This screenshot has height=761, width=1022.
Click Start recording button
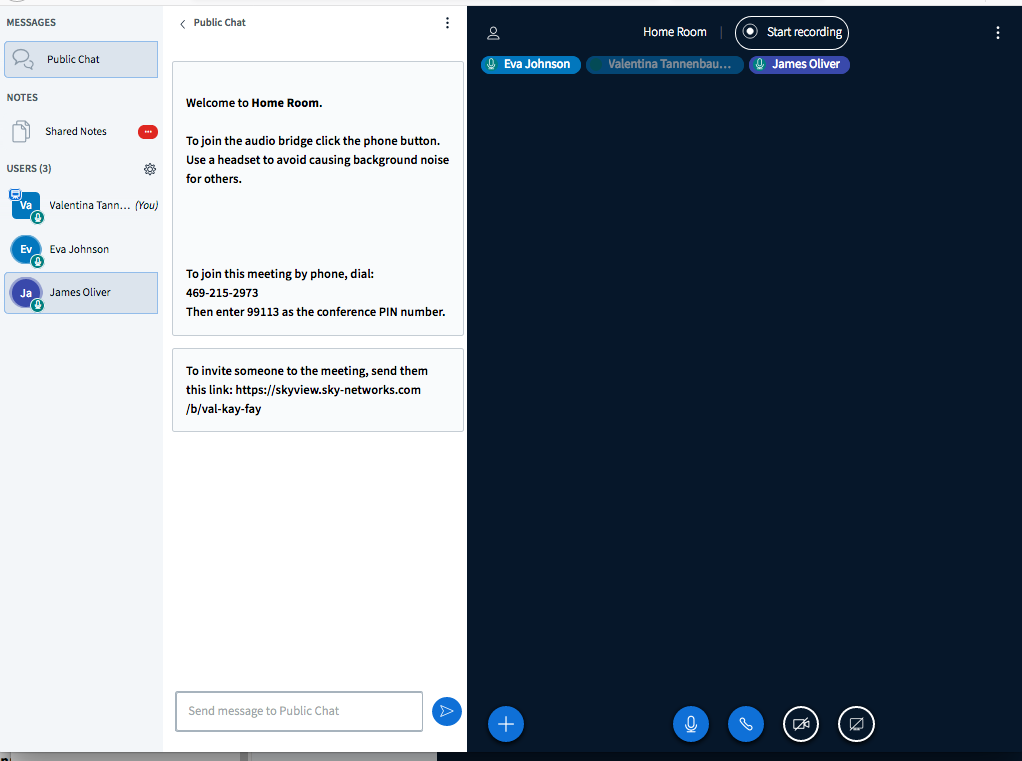coord(792,33)
